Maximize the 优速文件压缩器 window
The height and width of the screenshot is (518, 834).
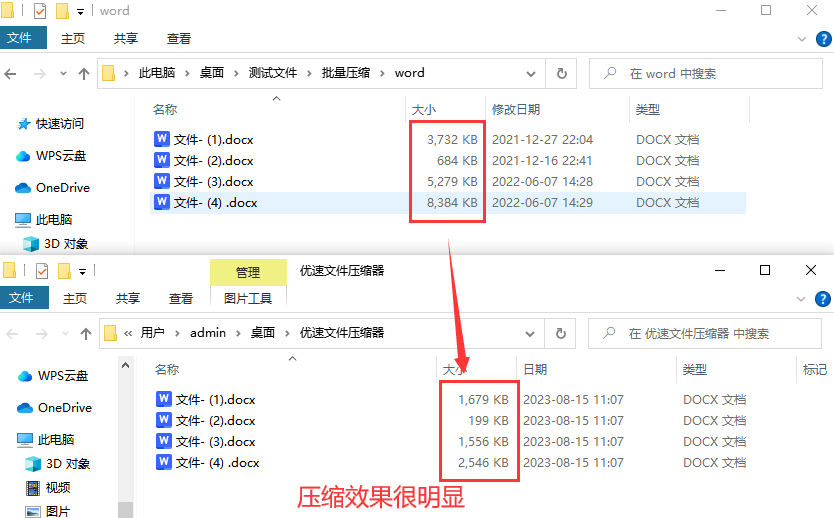click(765, 270)
